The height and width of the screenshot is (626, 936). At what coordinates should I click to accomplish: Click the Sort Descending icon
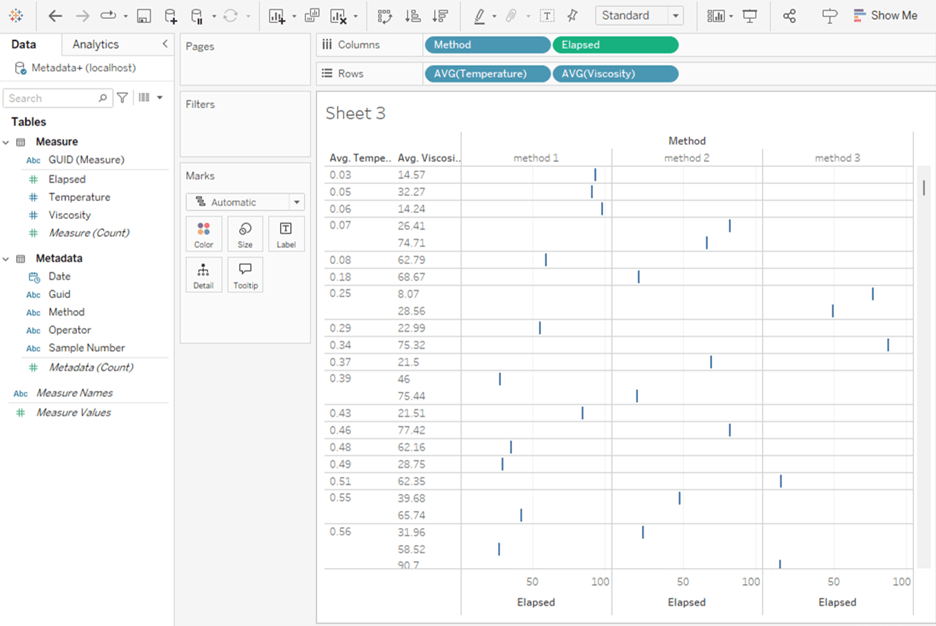440,15
